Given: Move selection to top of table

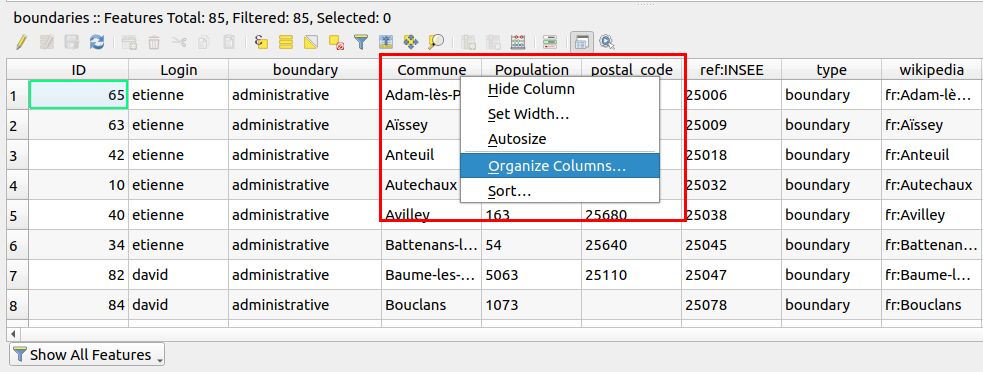Looking at the screenshot, I should (x=386, y=42).
